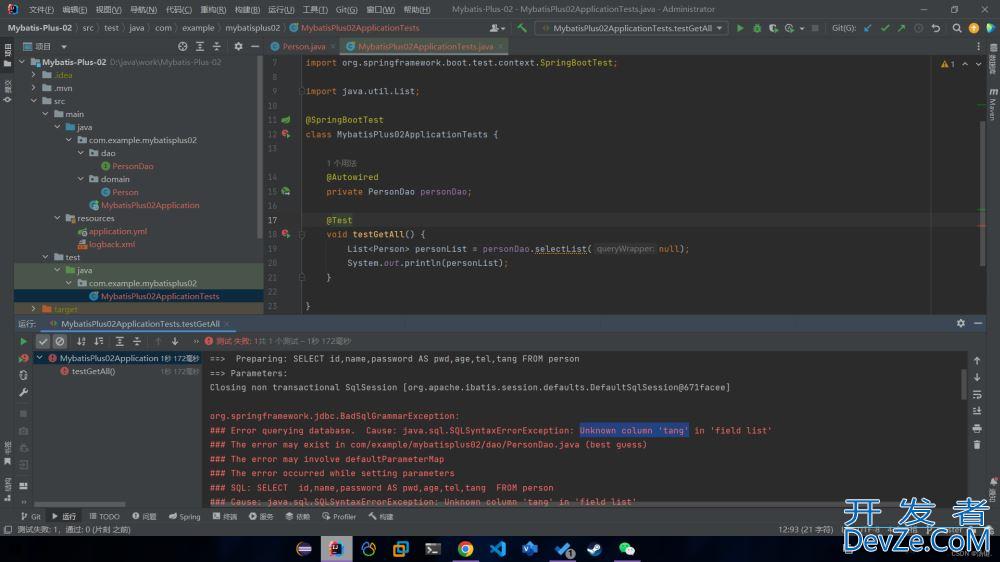Screen dimensions: 1000x562
Task: Select MybatisPlus02ApplicationTests.java editor tab
Action: coord(425,47)
